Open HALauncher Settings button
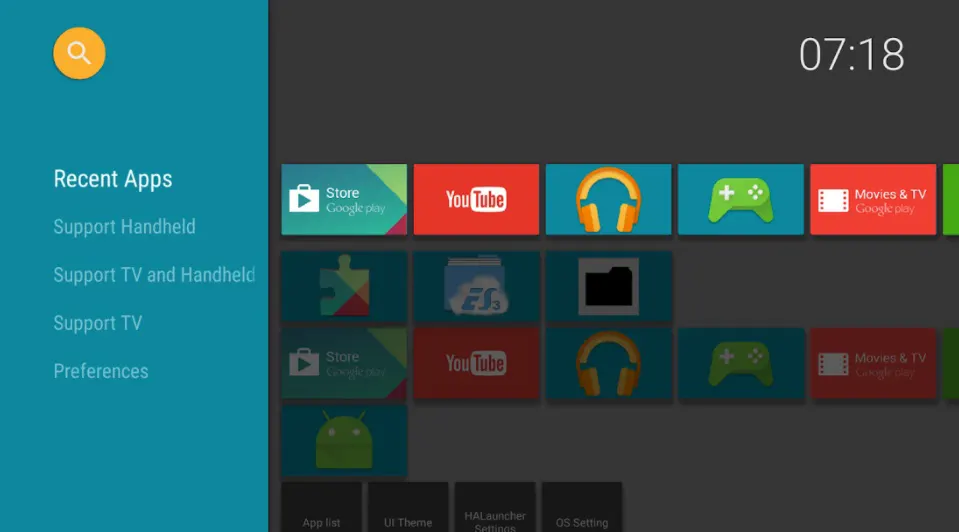The height and width of the screenshot is (532, 959). pos(495,507)
